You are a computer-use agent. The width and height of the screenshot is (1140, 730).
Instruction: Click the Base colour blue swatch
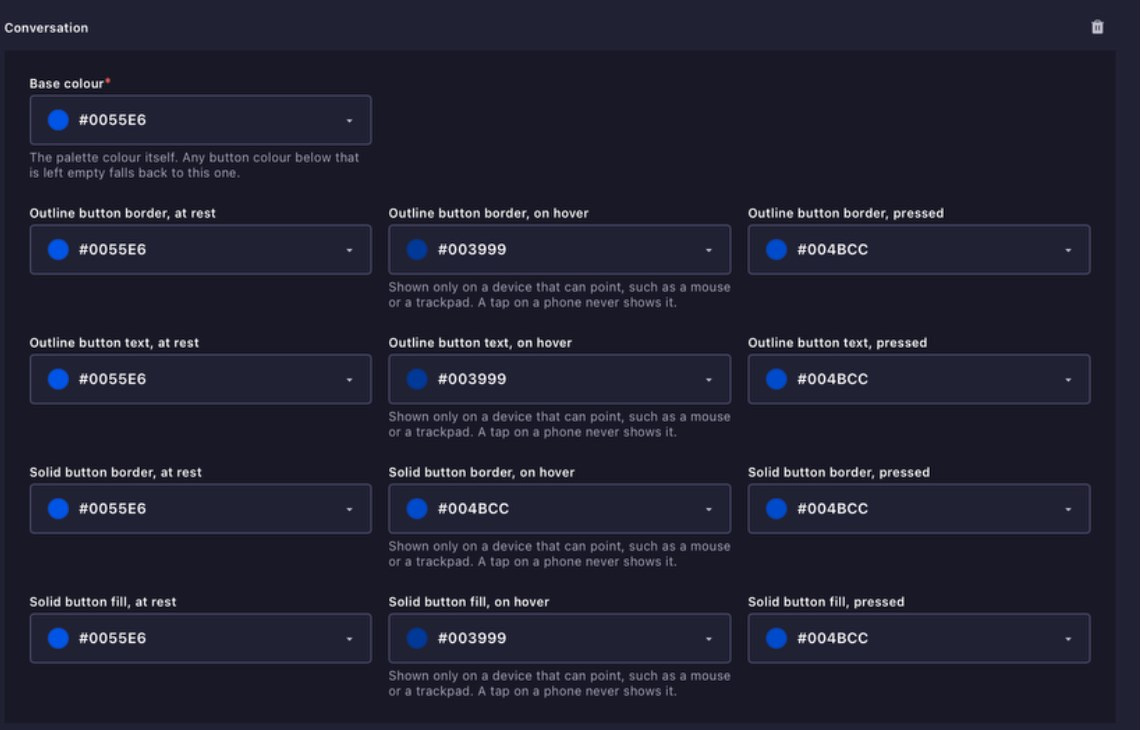coord(58,120)
